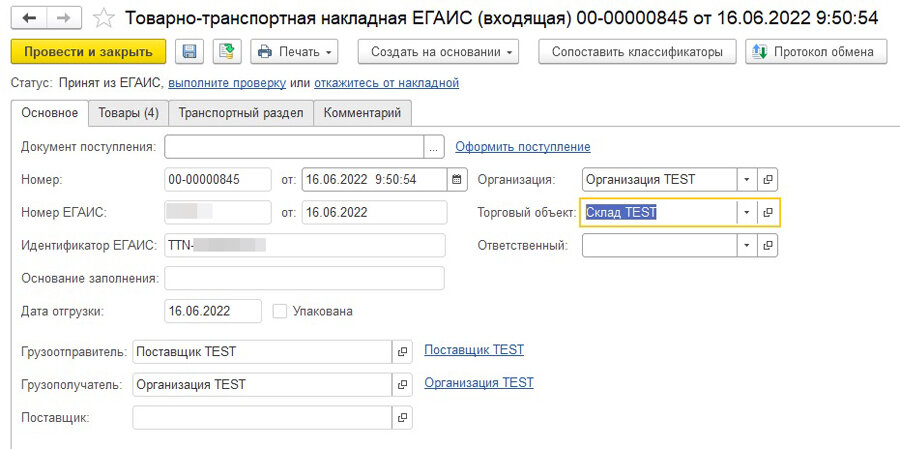Add document to favorites with star icon
The image size is (900, 449).
pos(103,19)
